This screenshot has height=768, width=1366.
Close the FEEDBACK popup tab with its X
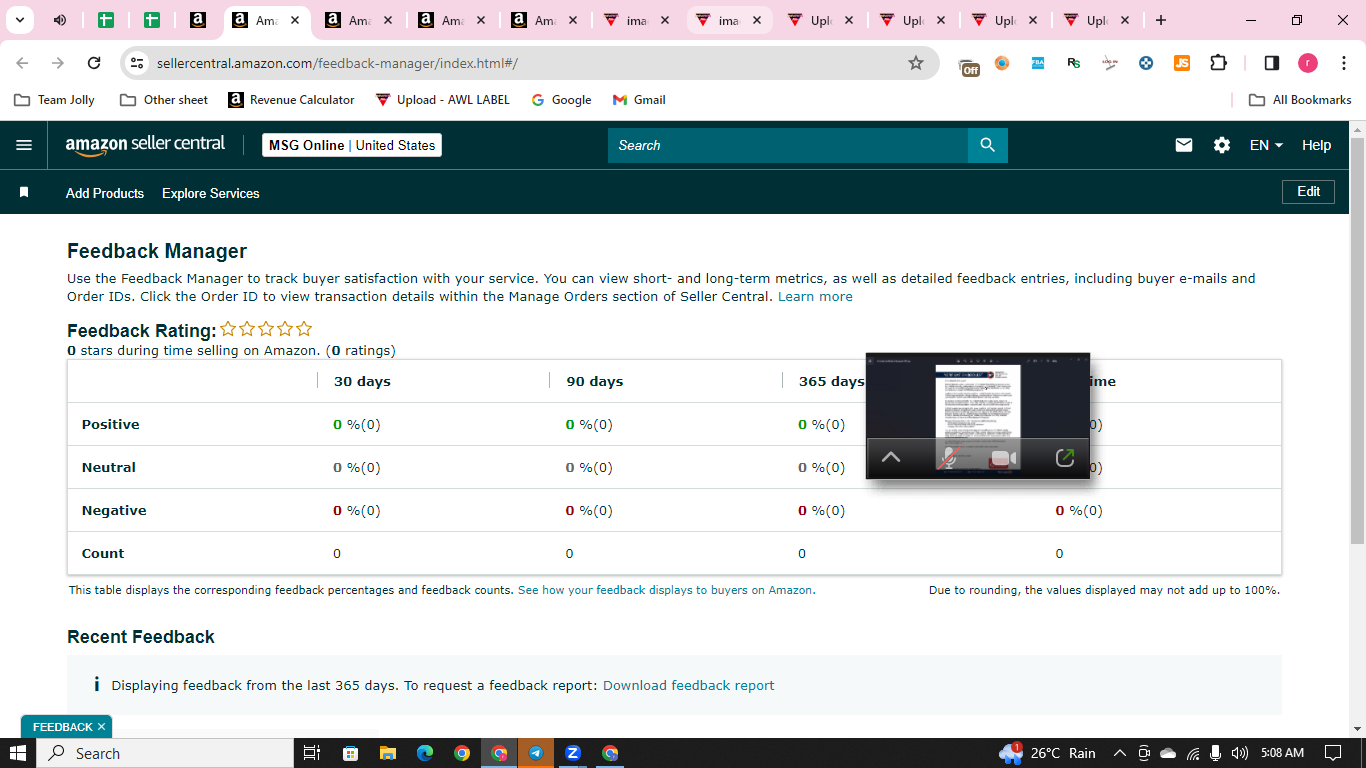[x=101, y=727]
